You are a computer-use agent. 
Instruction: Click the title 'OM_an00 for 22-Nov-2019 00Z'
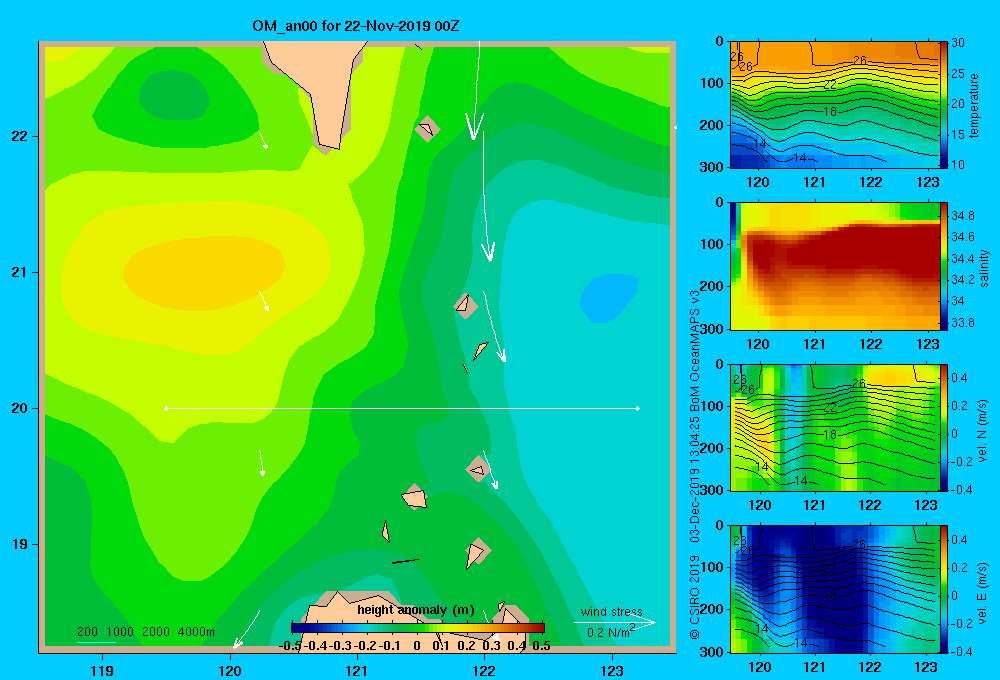point(356,26)
